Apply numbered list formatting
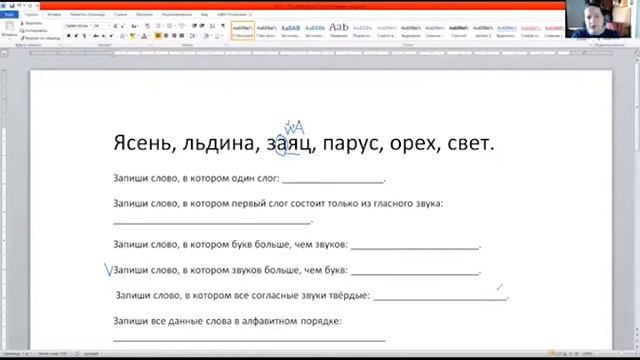The width and height of the screenshot is (640, 360). click(170, 26)
